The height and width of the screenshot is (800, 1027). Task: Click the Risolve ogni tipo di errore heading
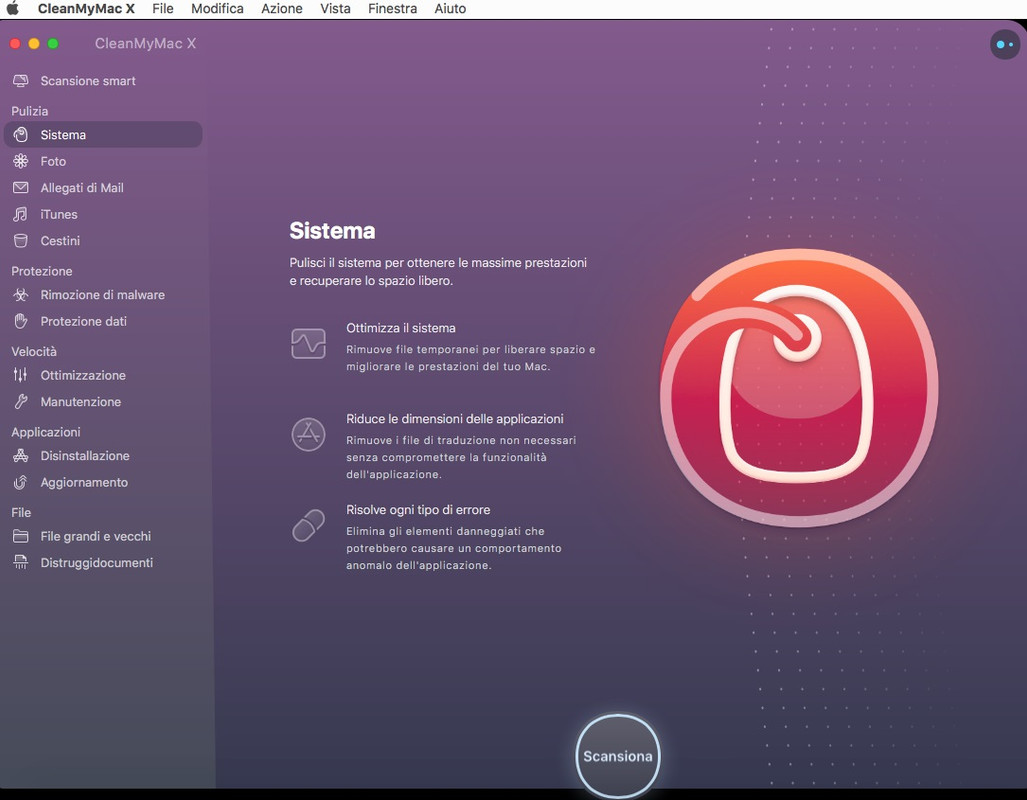point(418,510)
